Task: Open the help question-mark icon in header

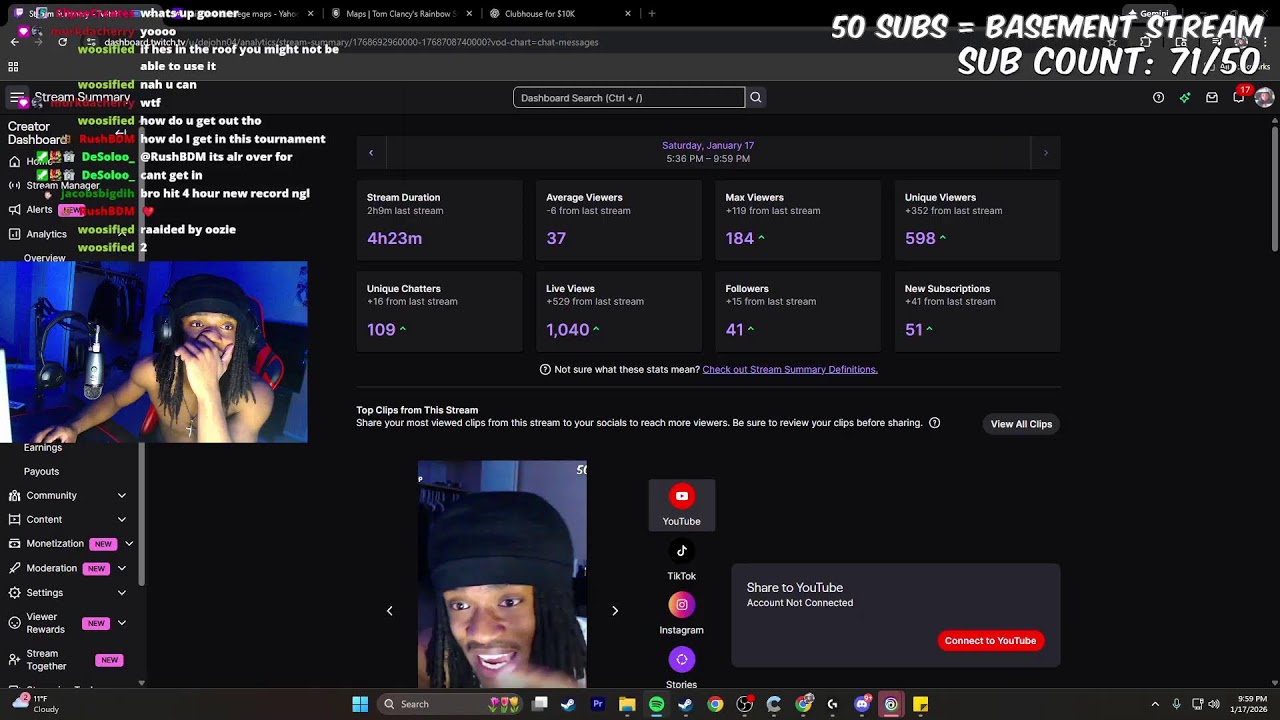Action: point(1158,98)
